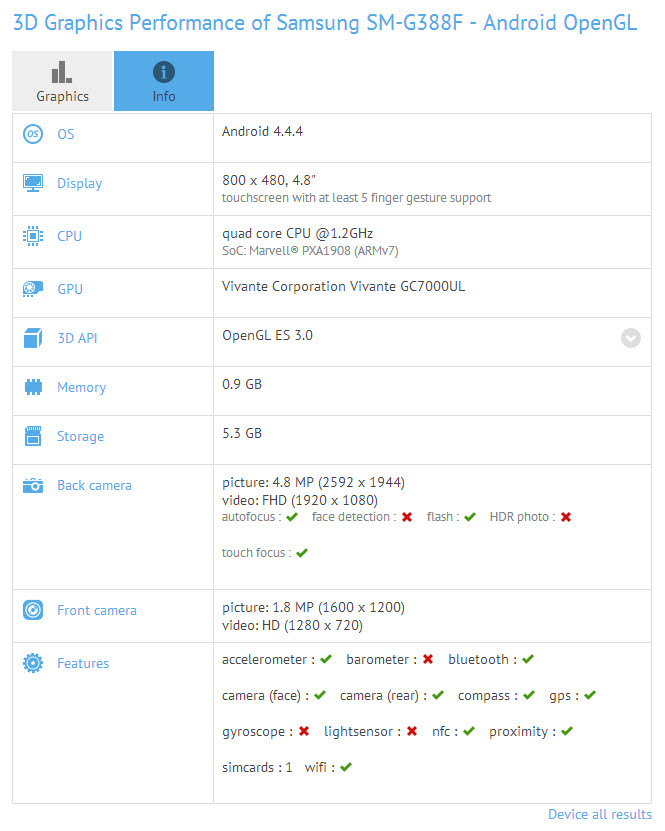Viewport: 665px width, 831px height.
Task: Open the Device all results link
Action: [599, 814]
